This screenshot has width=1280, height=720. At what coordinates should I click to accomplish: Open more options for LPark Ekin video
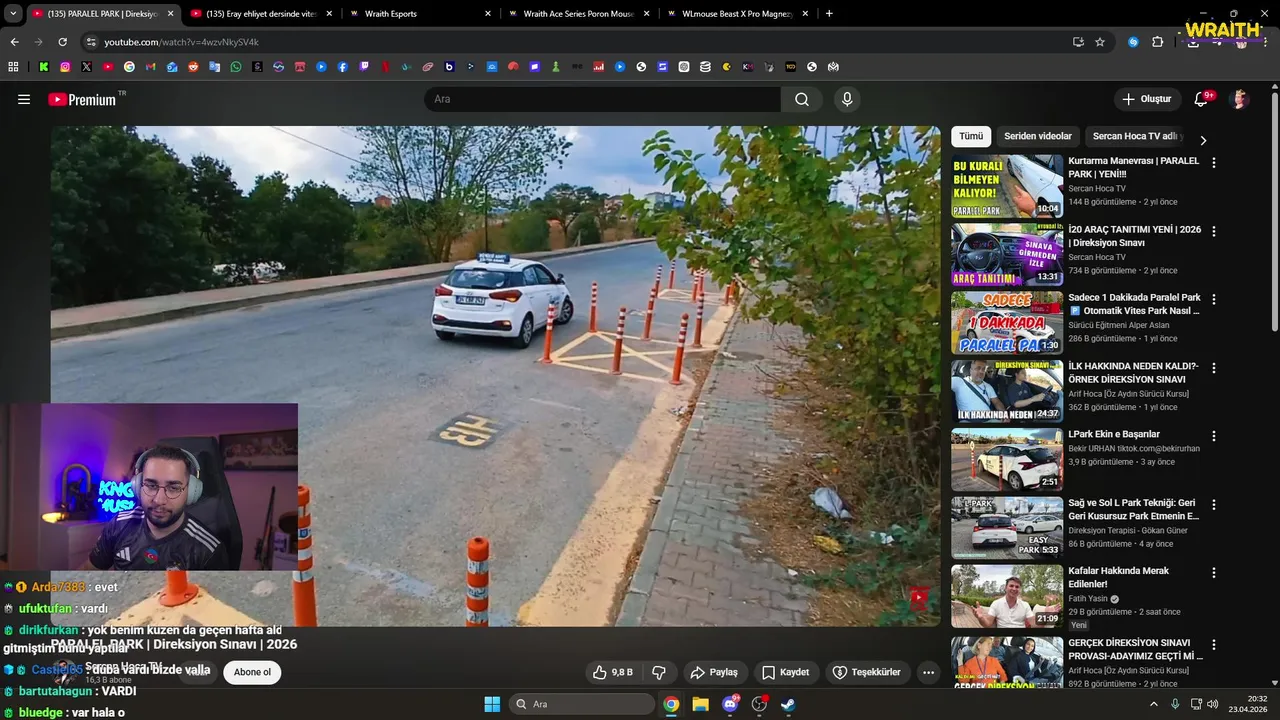1214,436
